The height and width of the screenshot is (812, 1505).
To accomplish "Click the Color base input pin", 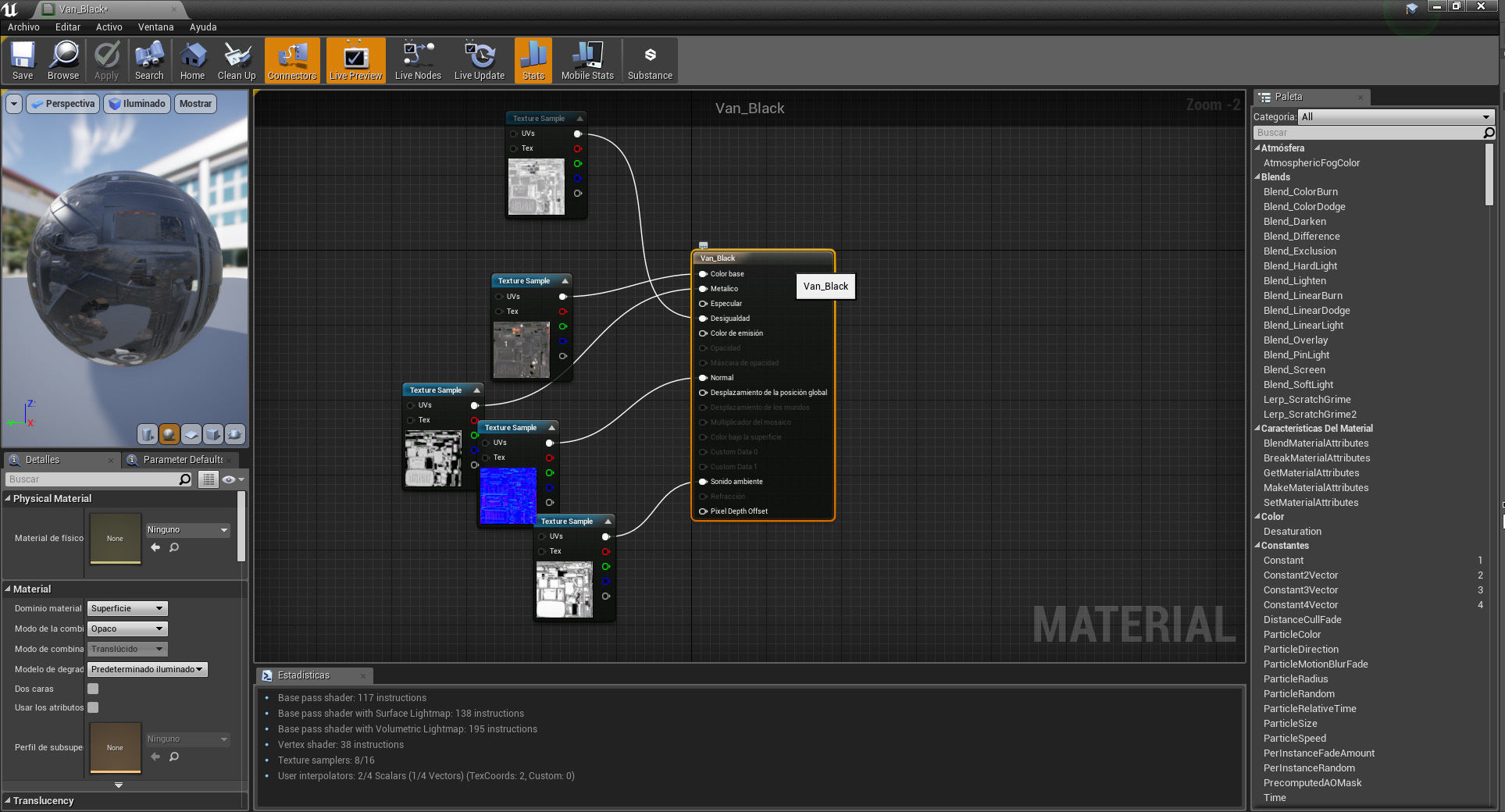I will (703, 274).
